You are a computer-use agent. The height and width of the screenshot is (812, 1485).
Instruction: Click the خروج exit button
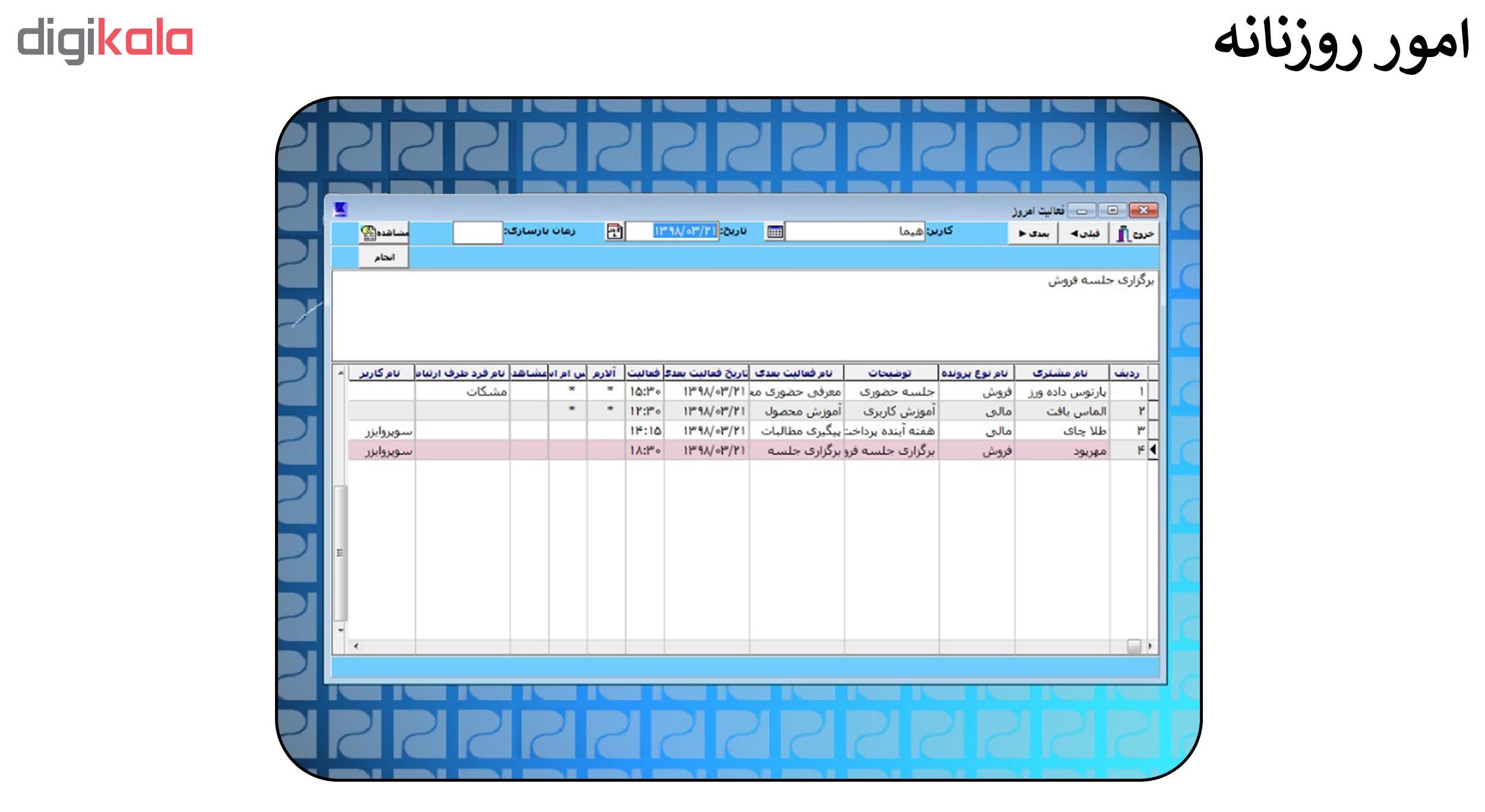(1135, 233)
